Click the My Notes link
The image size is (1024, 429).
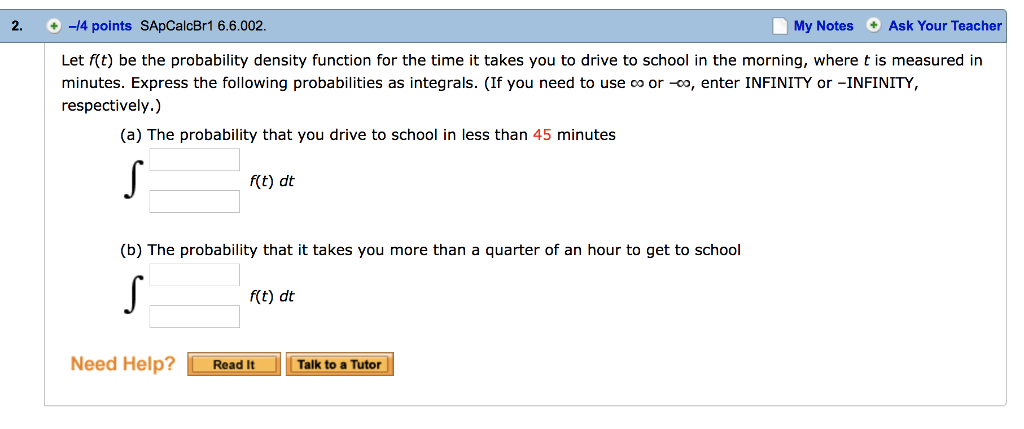point(824,26)
